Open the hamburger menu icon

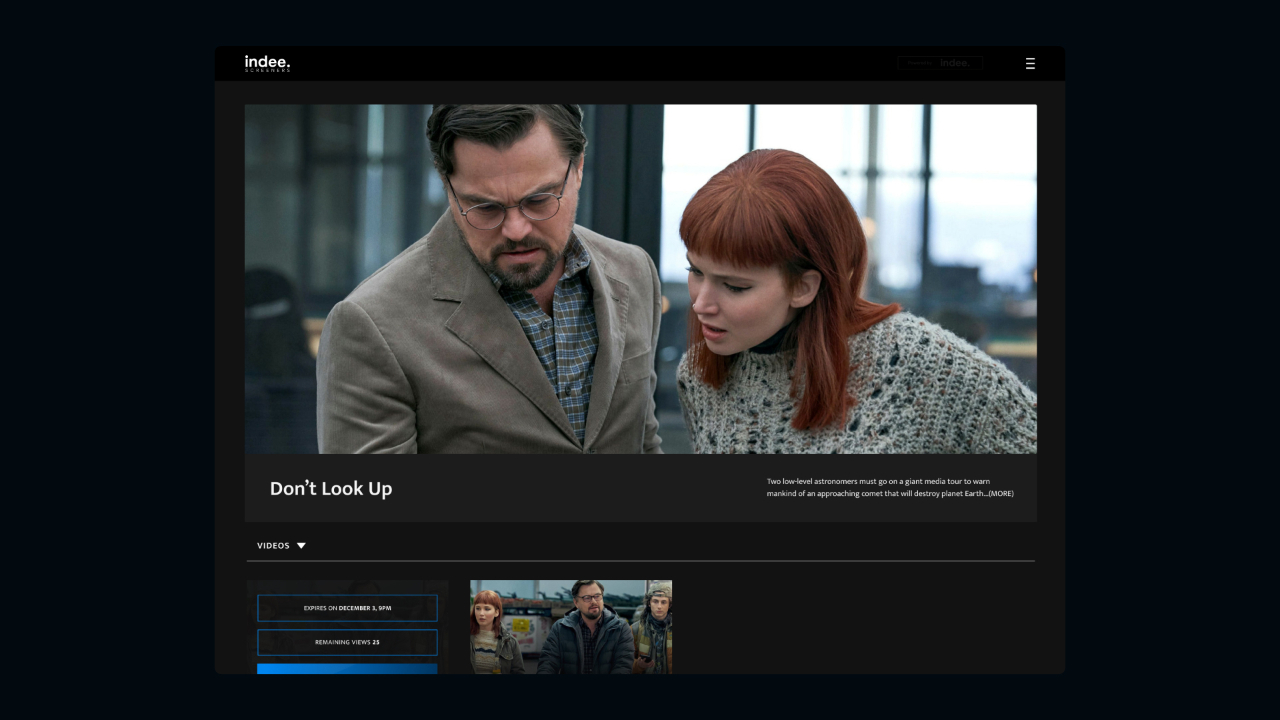point(1030,64)
